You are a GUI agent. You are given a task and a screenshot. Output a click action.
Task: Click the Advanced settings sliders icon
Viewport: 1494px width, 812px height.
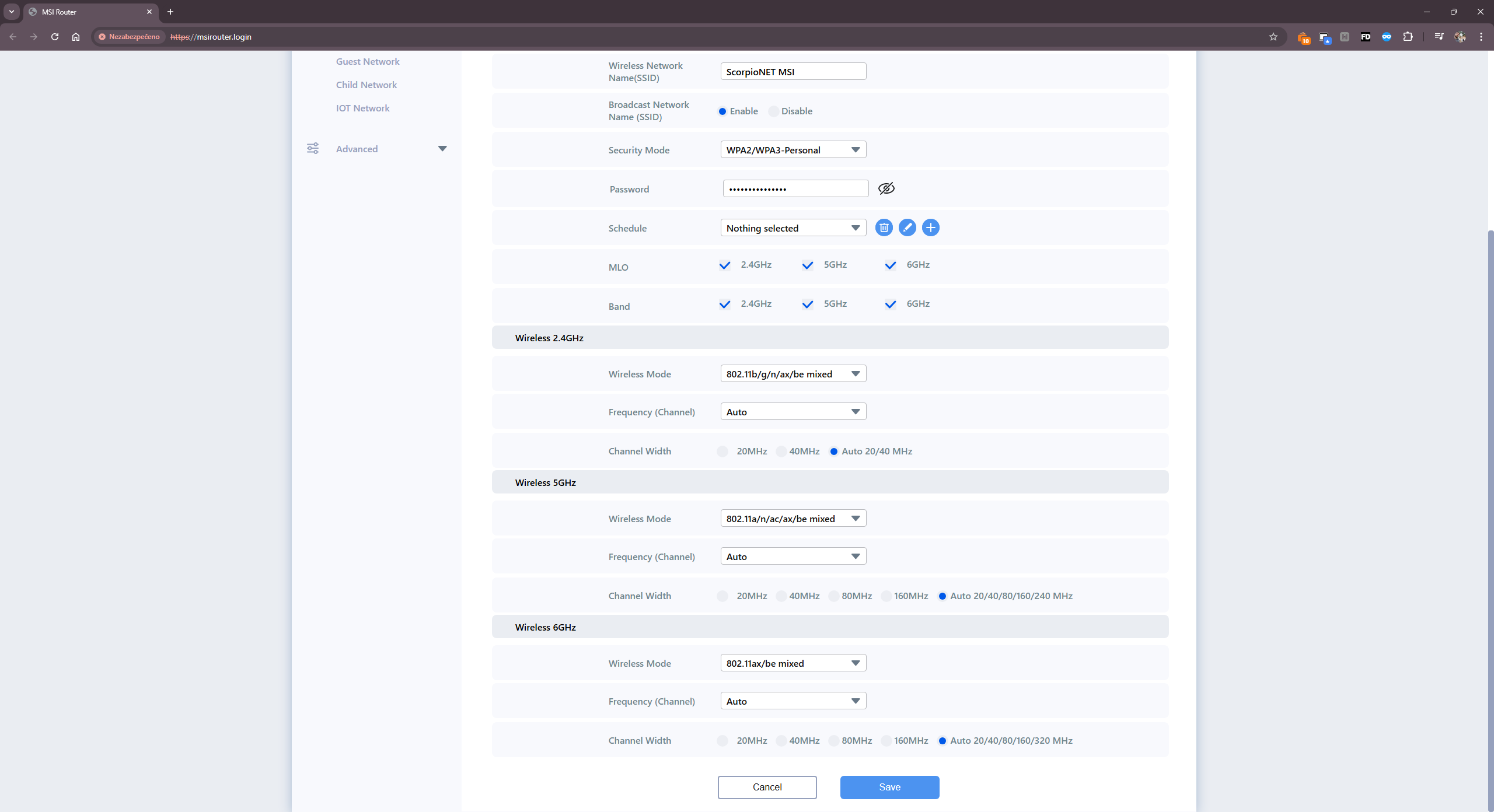313,149
